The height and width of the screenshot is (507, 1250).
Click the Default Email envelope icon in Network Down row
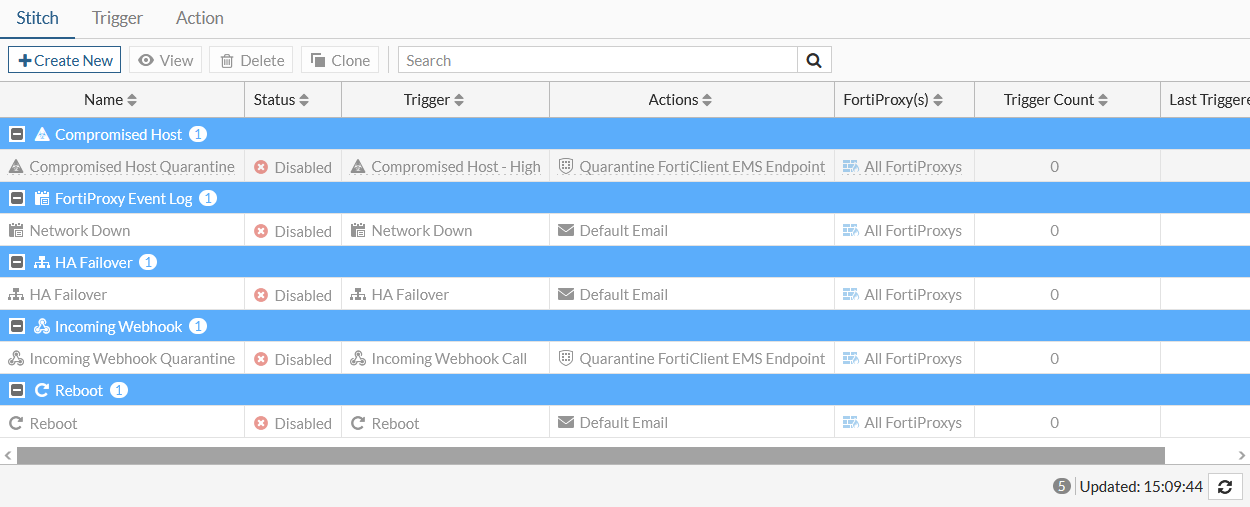(x=566, y=231)
